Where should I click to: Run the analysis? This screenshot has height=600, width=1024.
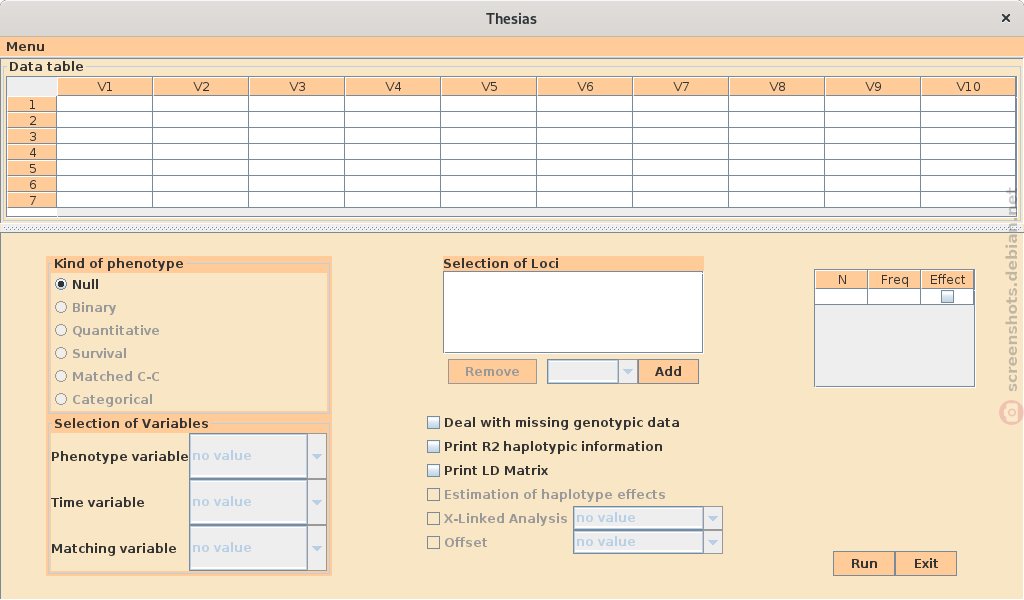pos(864,563)
